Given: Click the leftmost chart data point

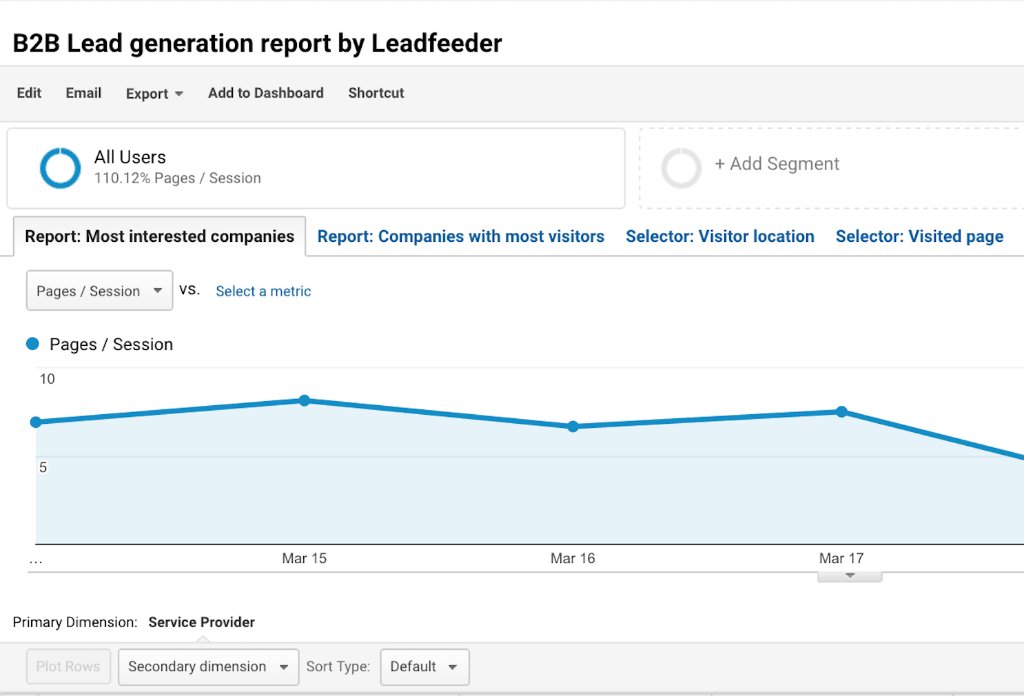Looking at the screenshot, I should tap(37, 422).
